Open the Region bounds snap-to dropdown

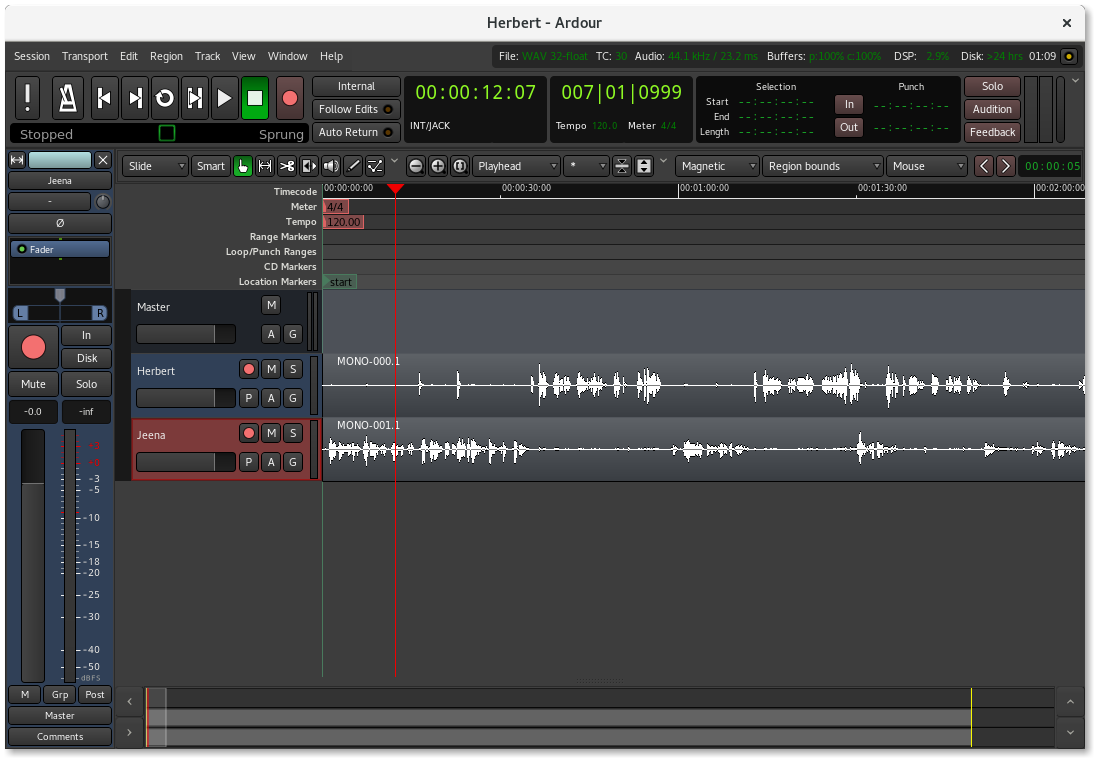pos(823,166)
